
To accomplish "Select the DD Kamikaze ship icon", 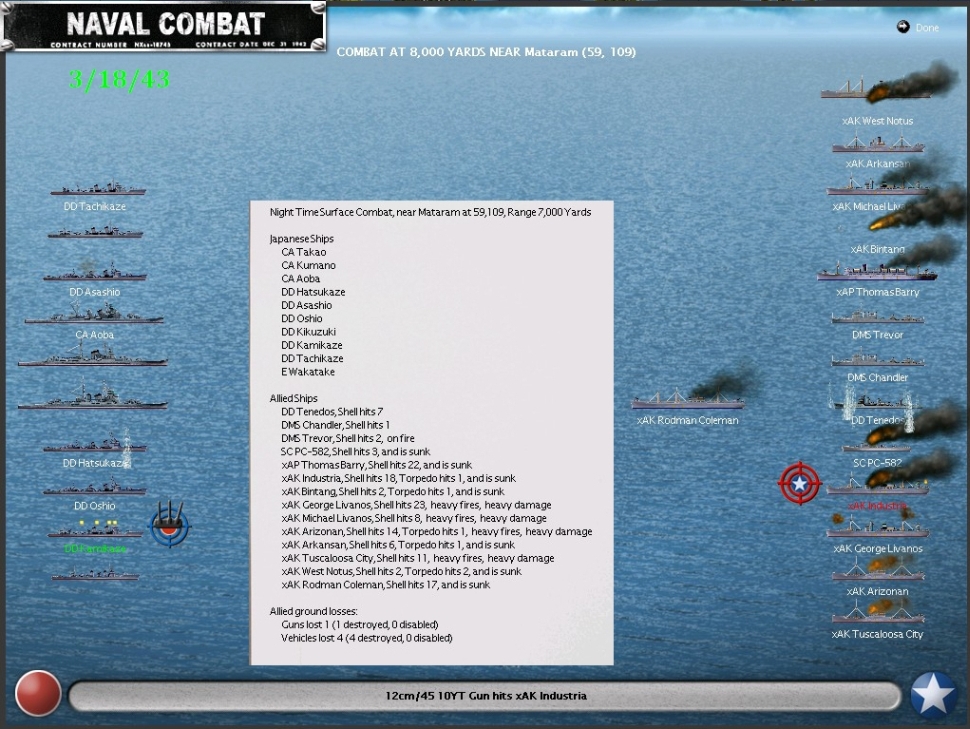I will coord(95,529).
